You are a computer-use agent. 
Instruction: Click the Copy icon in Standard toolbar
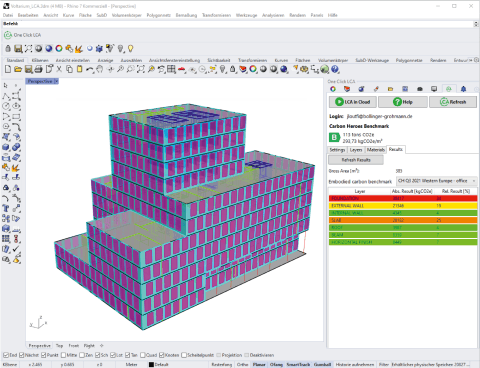click(69, 69)
